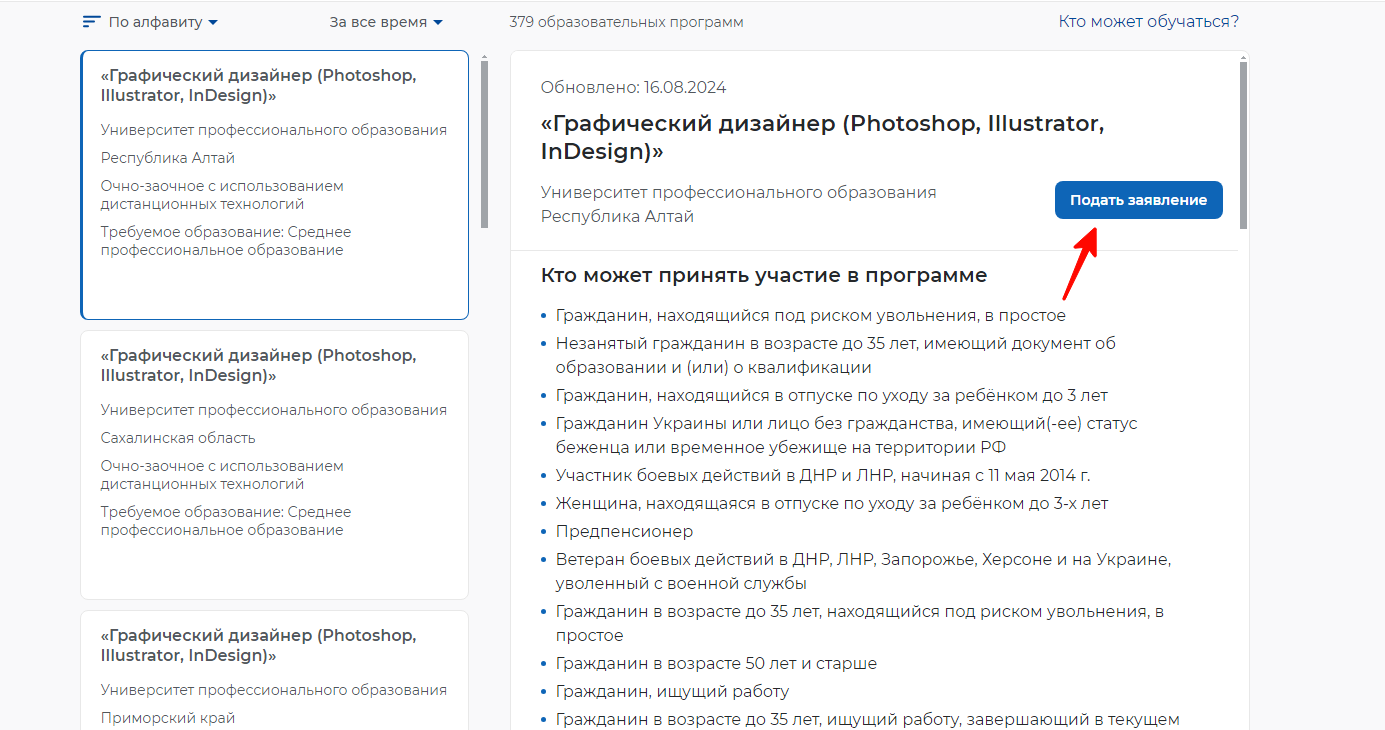
Task: Click Гражданин в возрасте 50 лет и старше
Action: (x=716, y=663)
